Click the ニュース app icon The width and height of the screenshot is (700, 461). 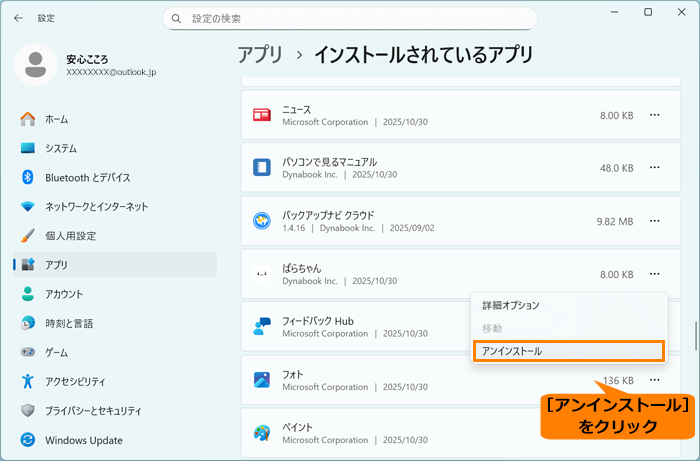[262, 115]
